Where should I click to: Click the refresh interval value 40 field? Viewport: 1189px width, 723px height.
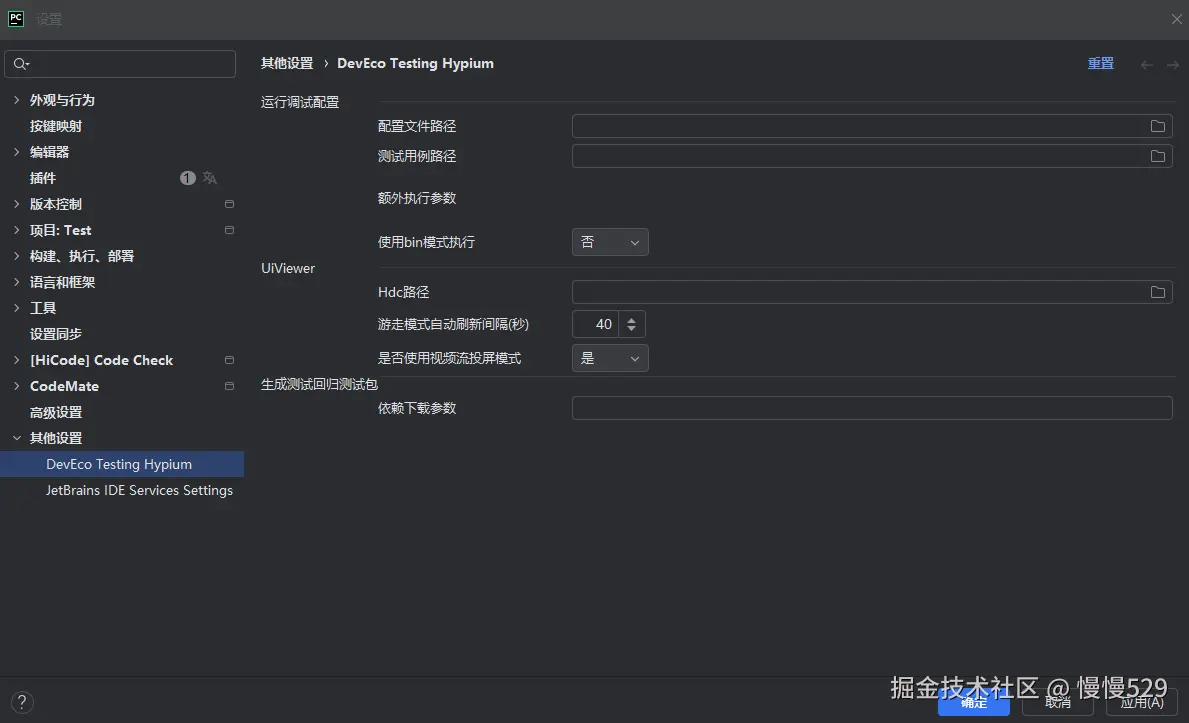coord(595,324)
